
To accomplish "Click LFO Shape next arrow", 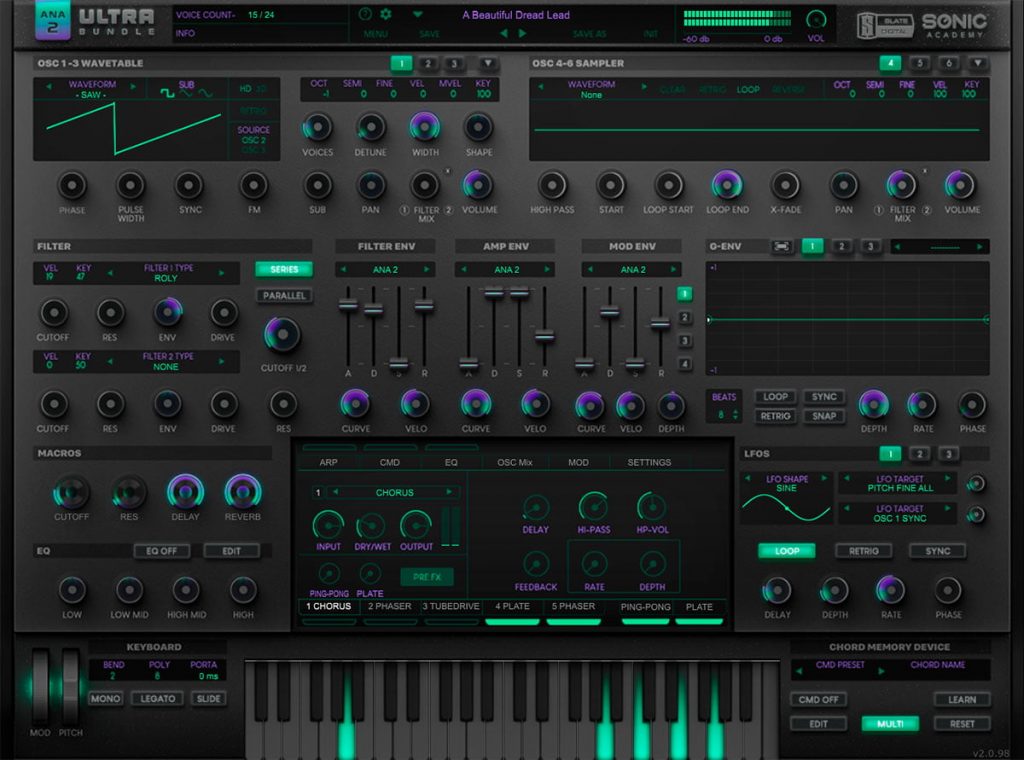I will [x=824, y=479].
